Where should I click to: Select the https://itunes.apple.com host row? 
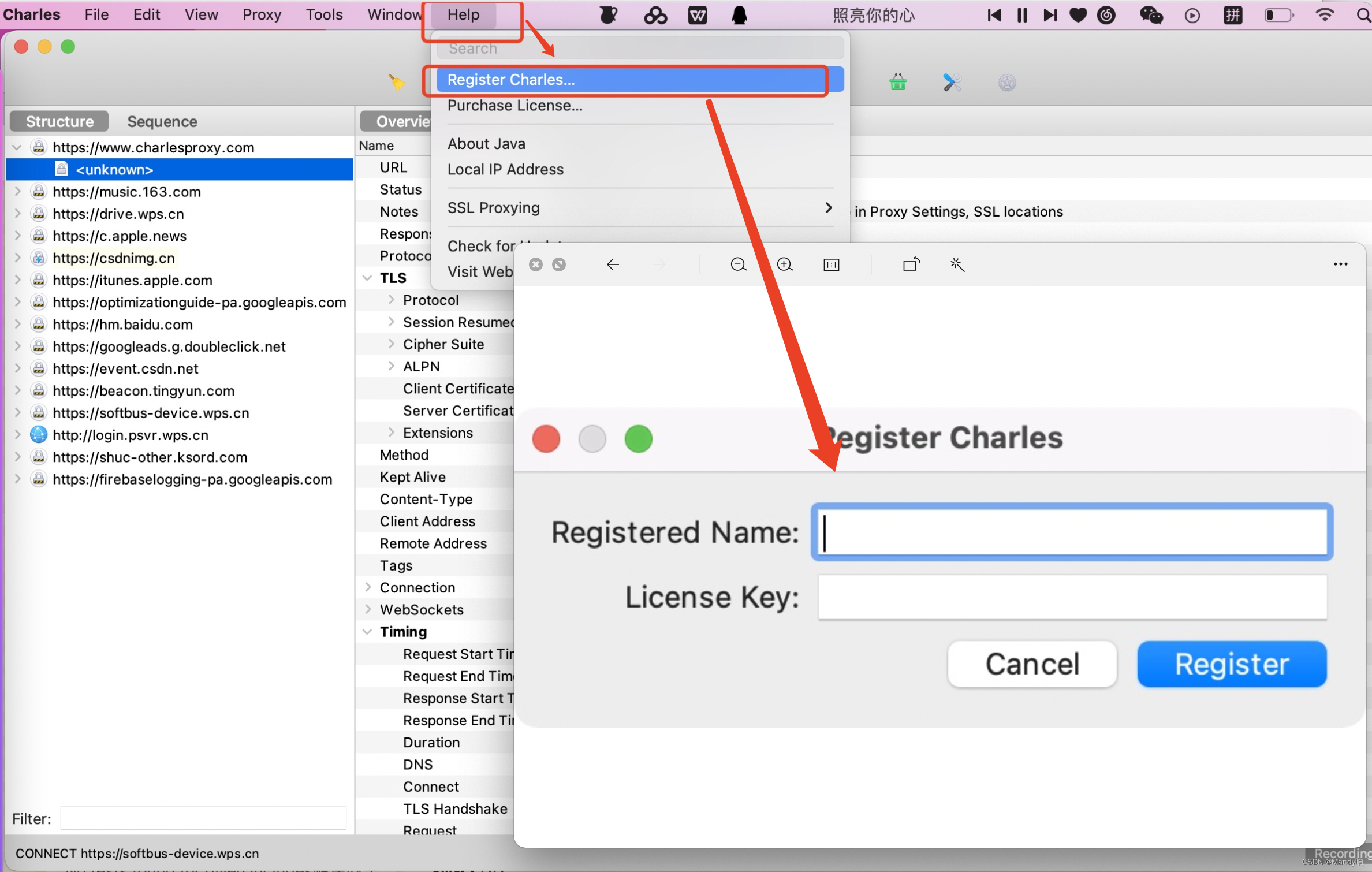180,280
